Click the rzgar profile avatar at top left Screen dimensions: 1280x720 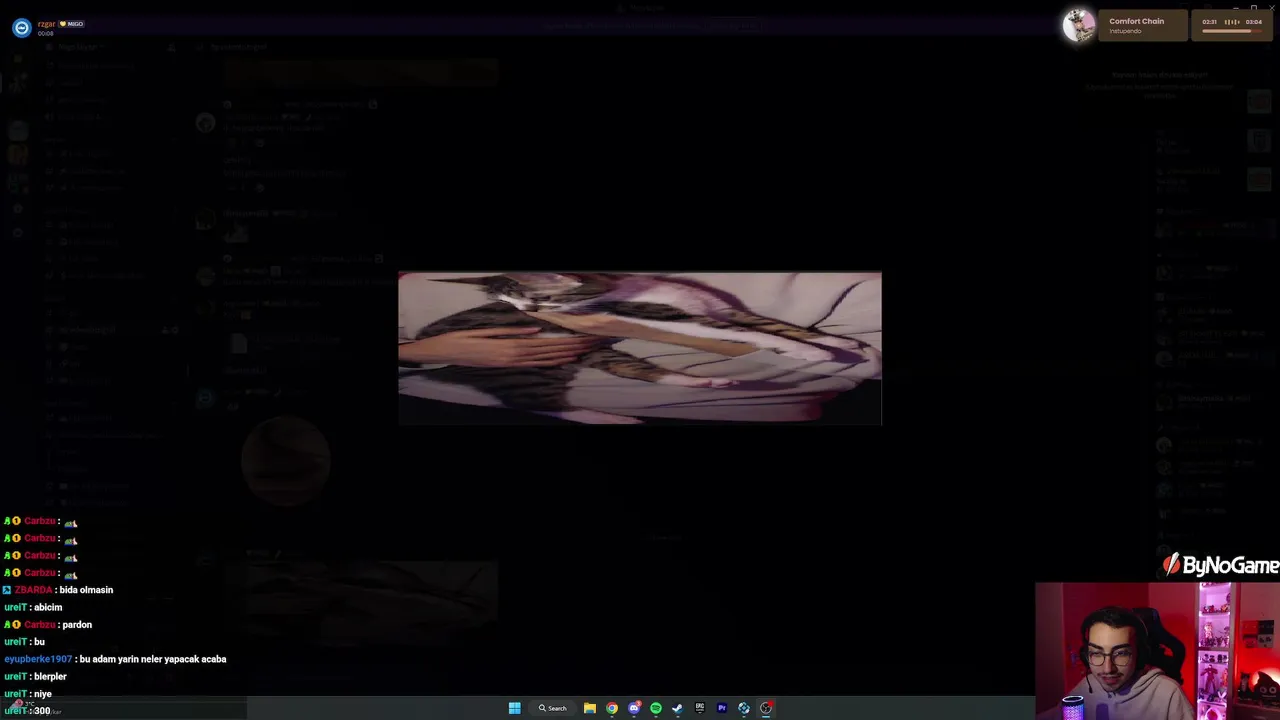click(x=21, y=28)
